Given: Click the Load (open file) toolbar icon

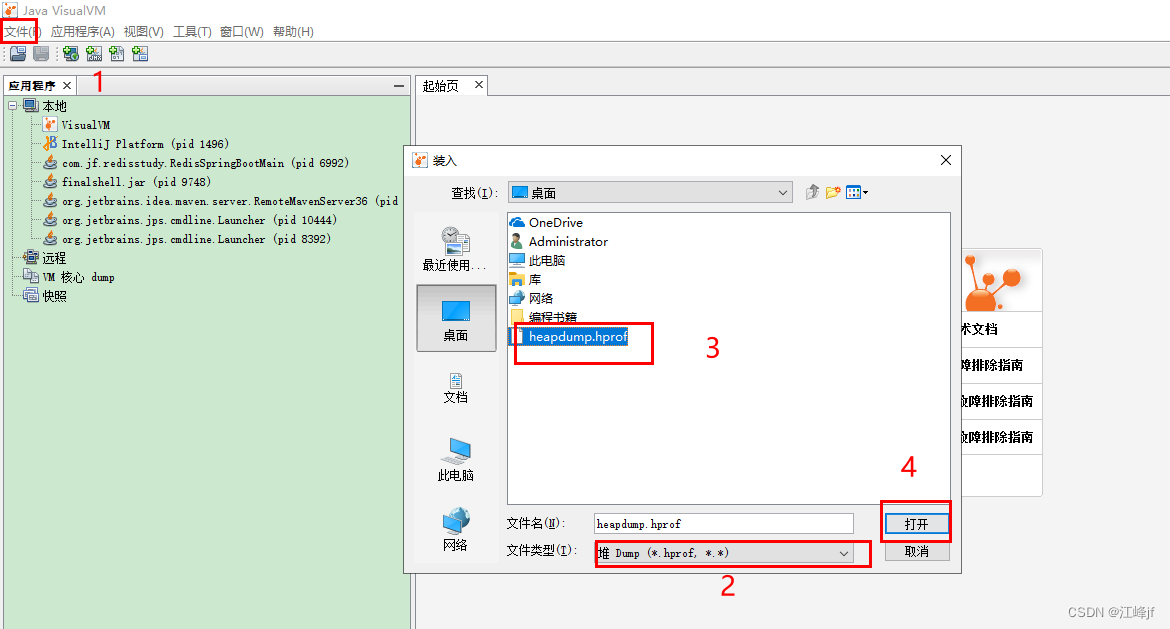Looking at the screenshot, I should (x=18, y=54).
